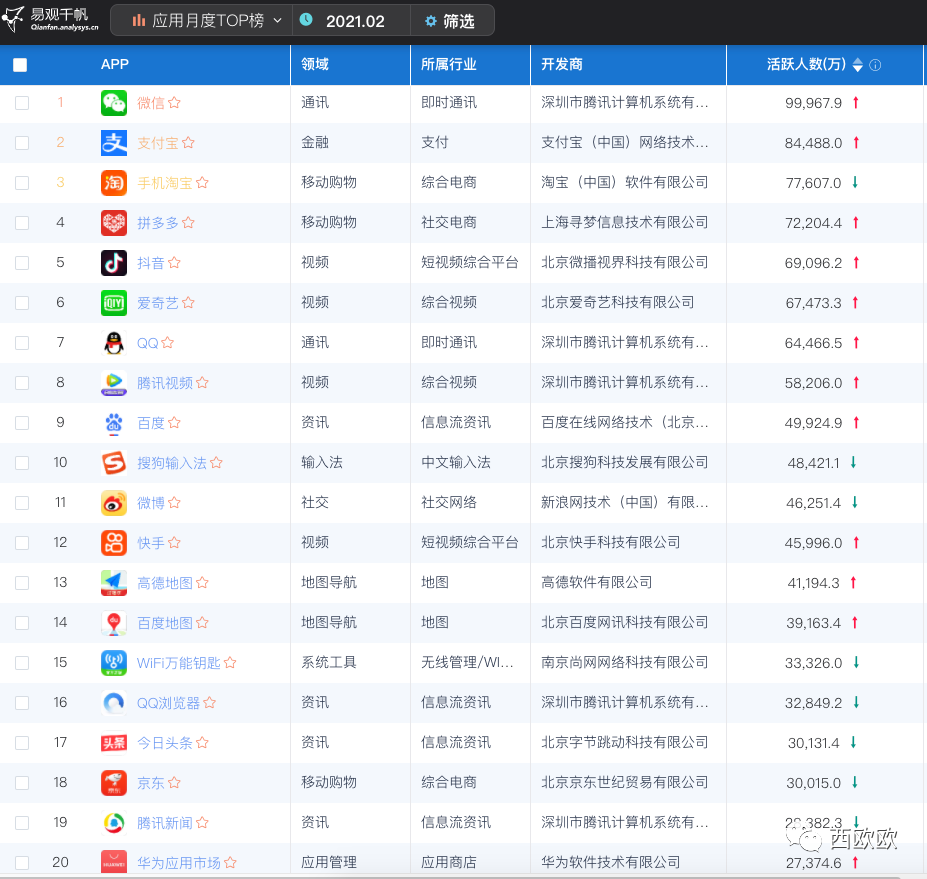Click the Amap (高德地图) app icon
Screen dimensions: 927x879
114,583
